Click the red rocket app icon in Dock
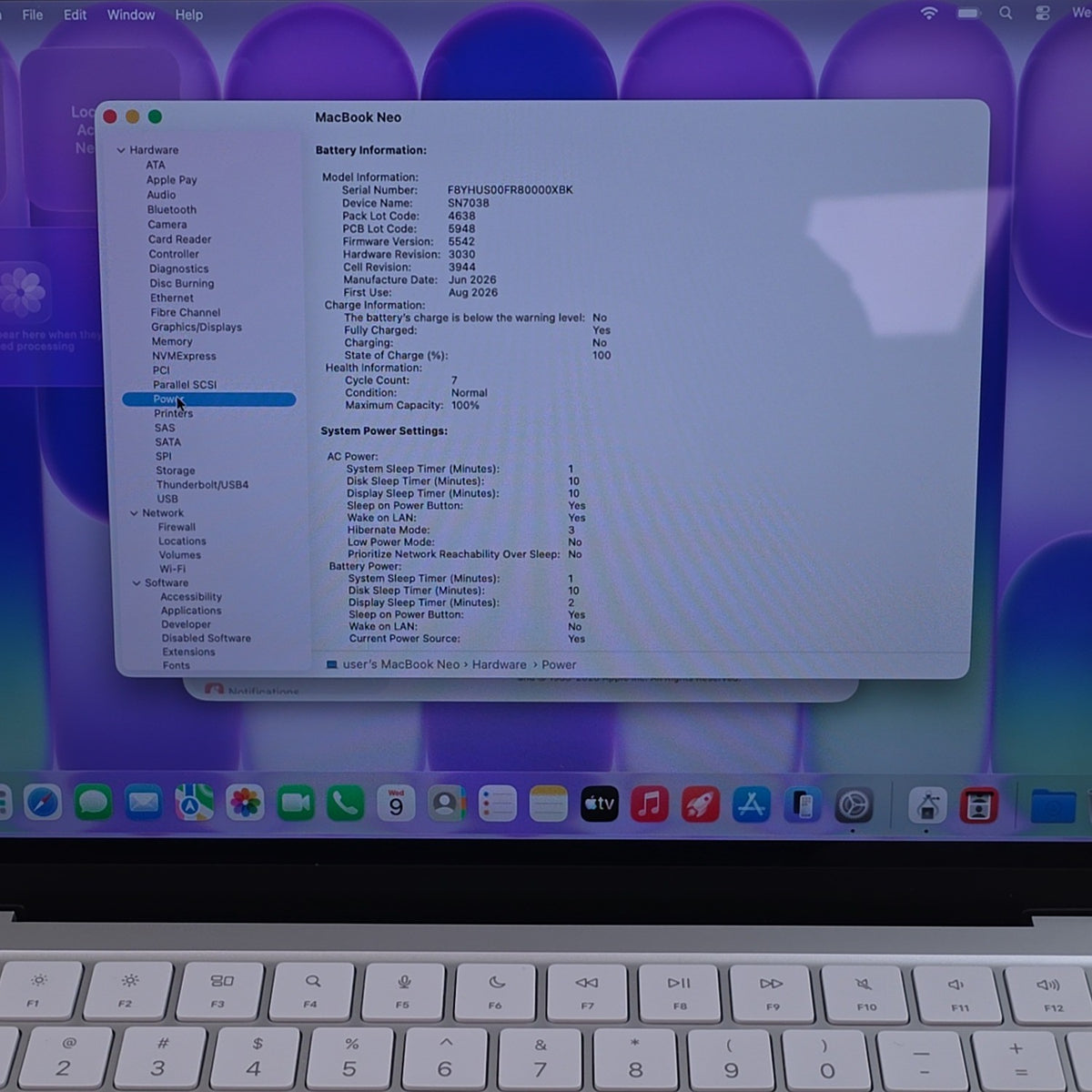 [701, 804]
